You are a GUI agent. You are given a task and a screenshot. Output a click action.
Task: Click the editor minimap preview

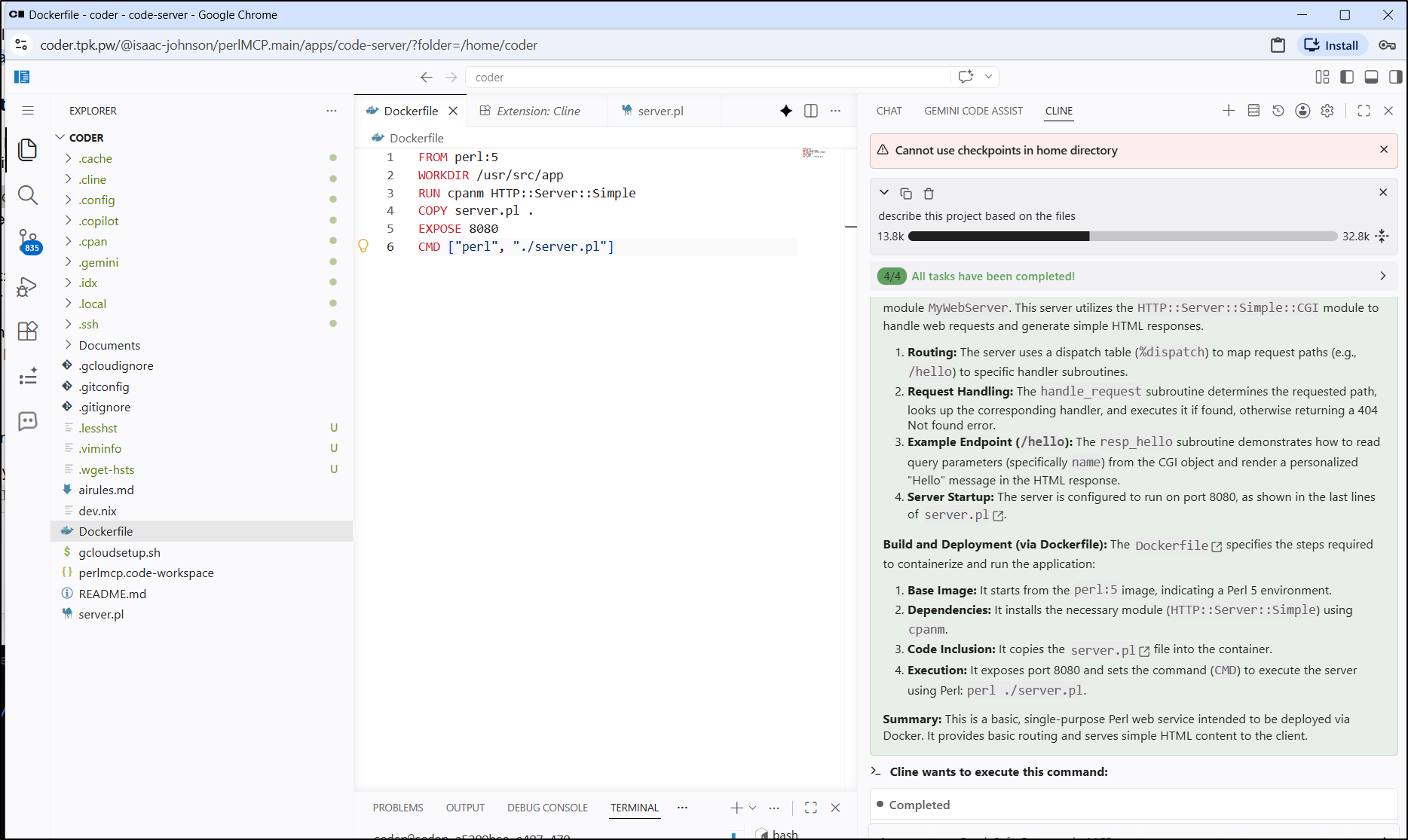[813, 153]
